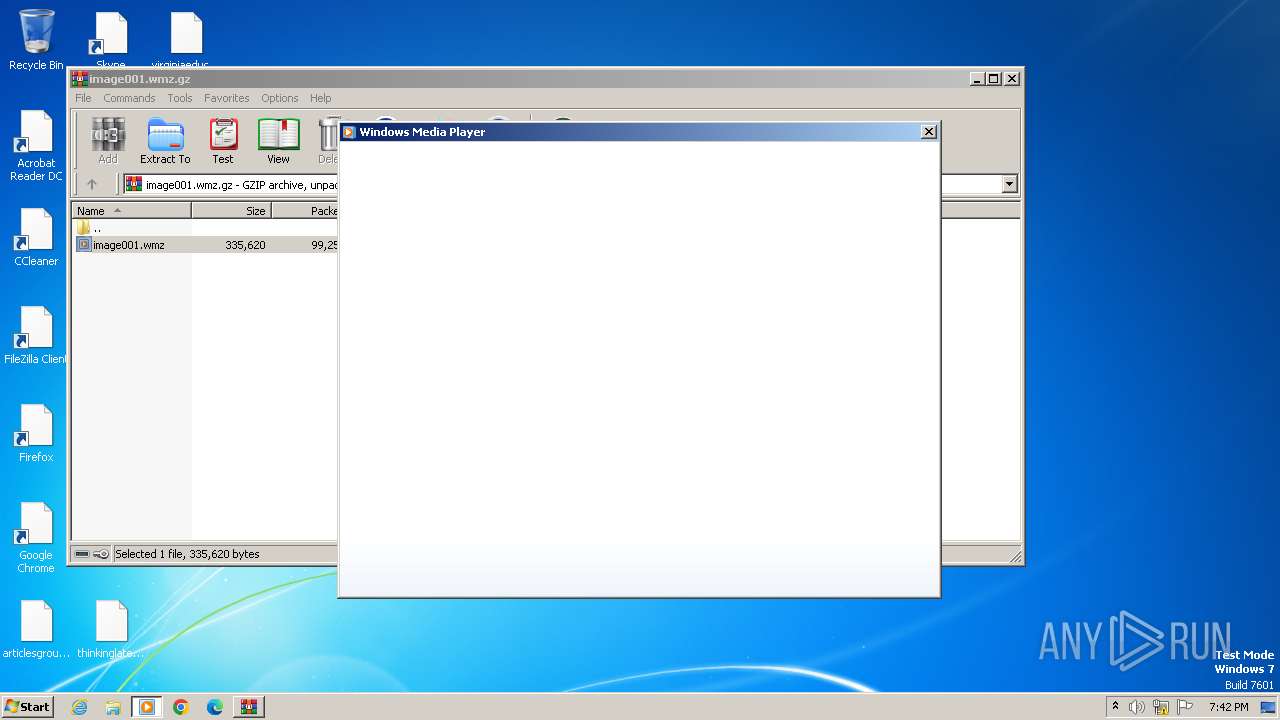This screenshot has width=1280, height=720.
Task: Click the WinRAR title bar icon
Action: tap(80, 79)
